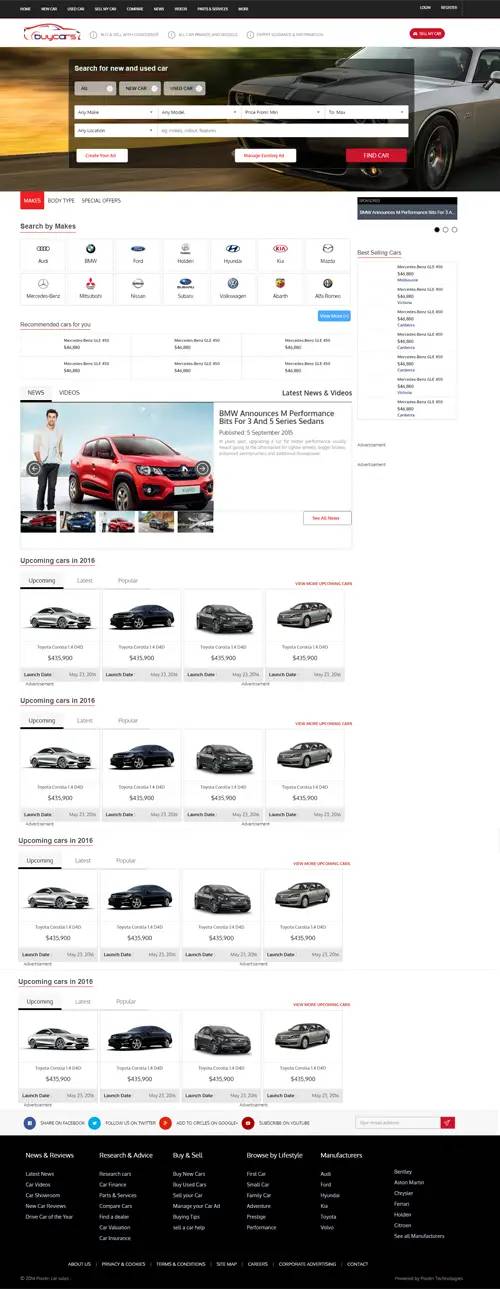Click the BuyCars logo

(51, 34)
